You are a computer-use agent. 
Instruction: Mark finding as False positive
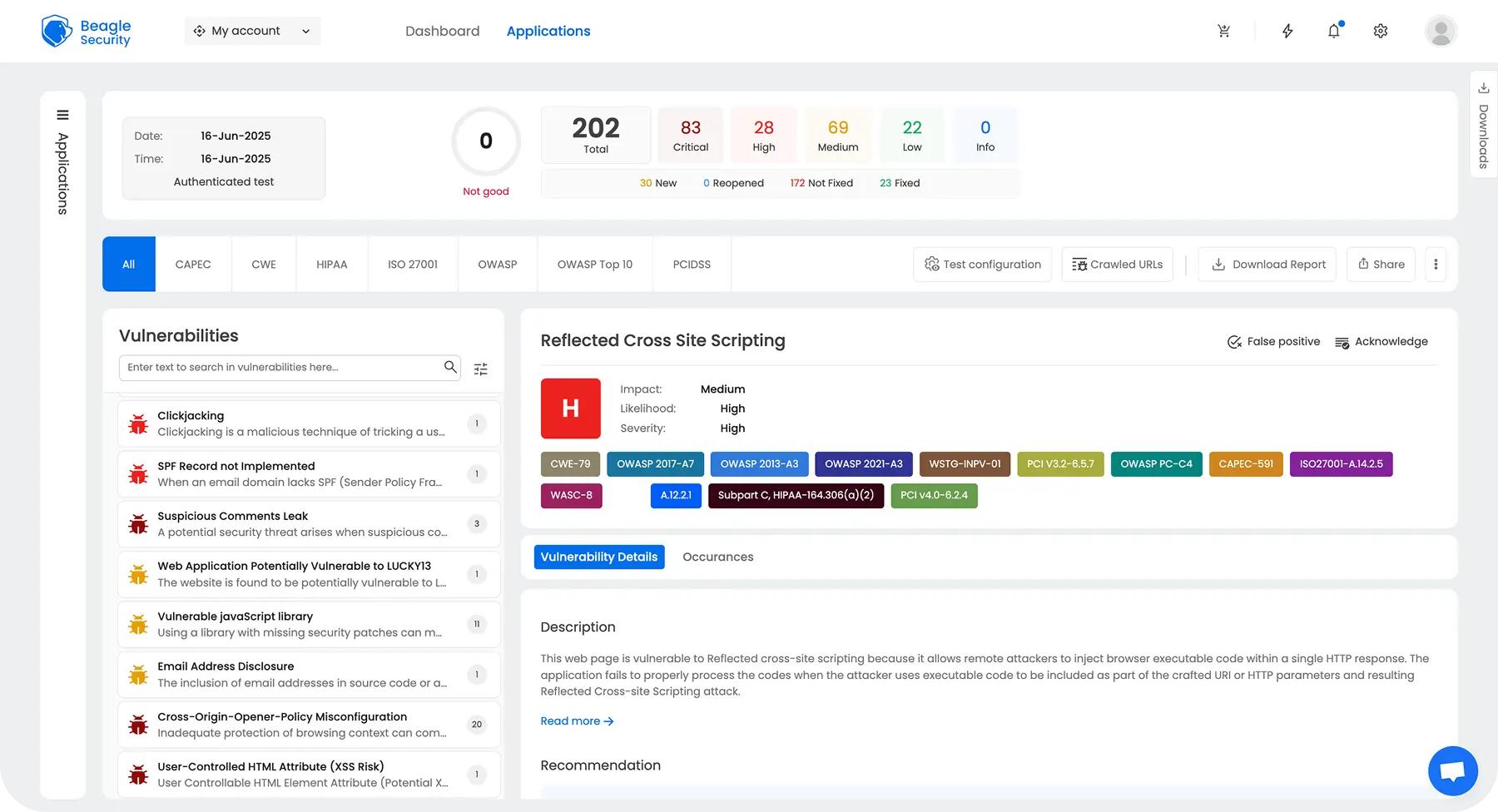coord(1273,341)
